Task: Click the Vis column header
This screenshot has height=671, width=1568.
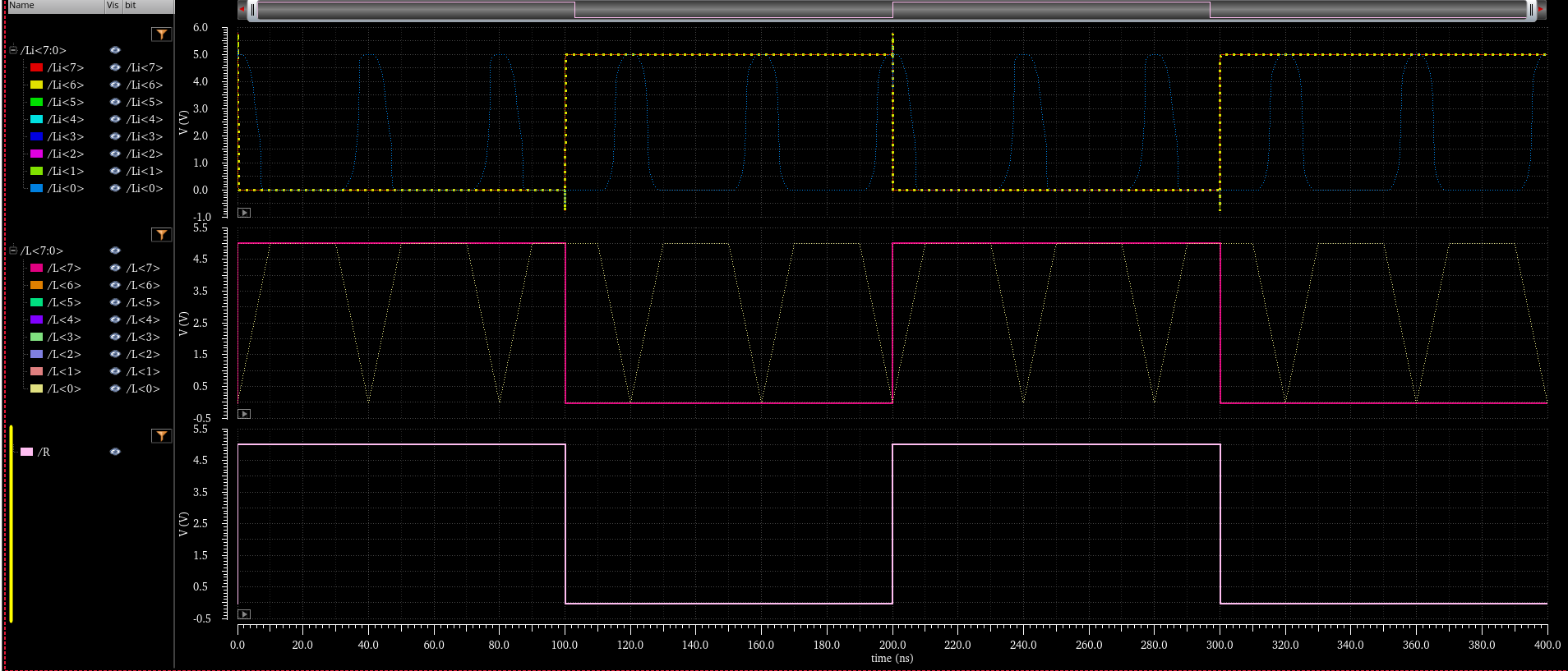Action: click(113, 6)
